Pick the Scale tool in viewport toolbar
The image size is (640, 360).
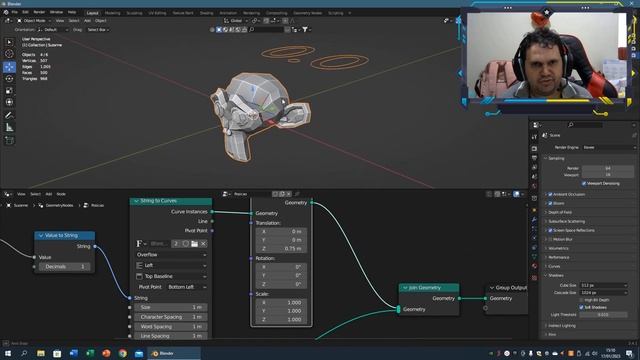click(x=9, y=91)
